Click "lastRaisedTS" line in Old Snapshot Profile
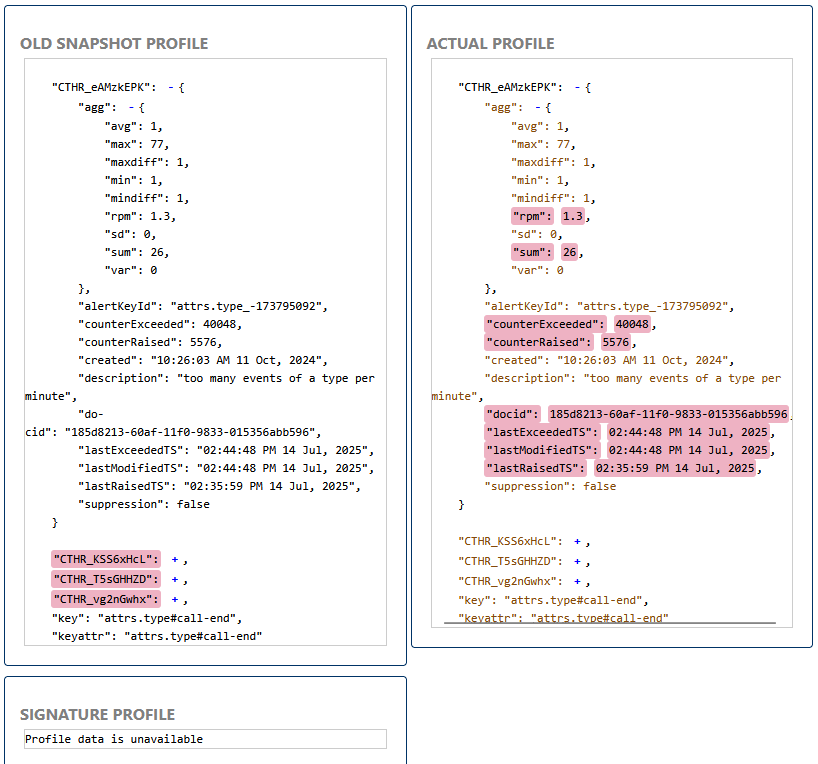 coord(220,486)
